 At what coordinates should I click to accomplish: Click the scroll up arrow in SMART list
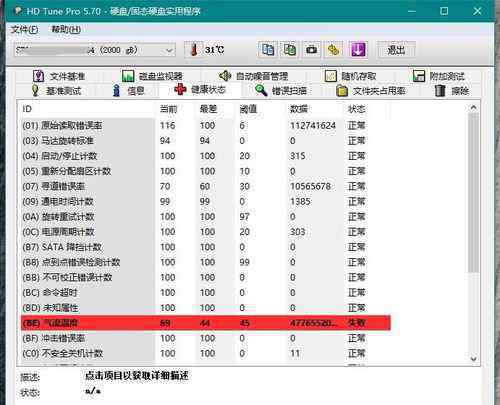click(473, 108)
